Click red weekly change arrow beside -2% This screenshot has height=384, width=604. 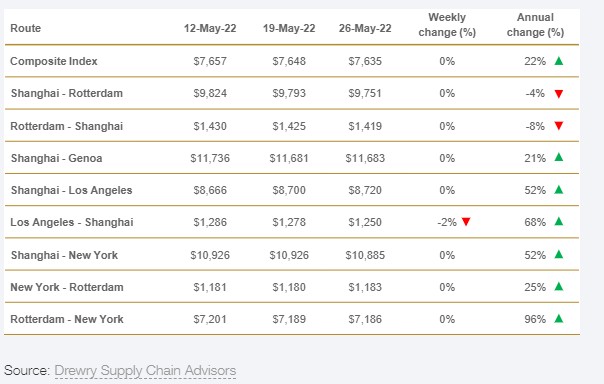(x=466, y=222)
